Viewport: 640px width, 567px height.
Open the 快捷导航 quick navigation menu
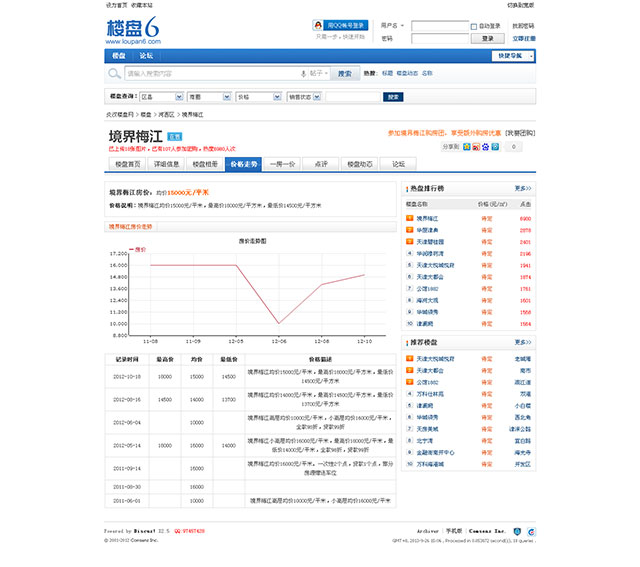(x=514, y=56)
